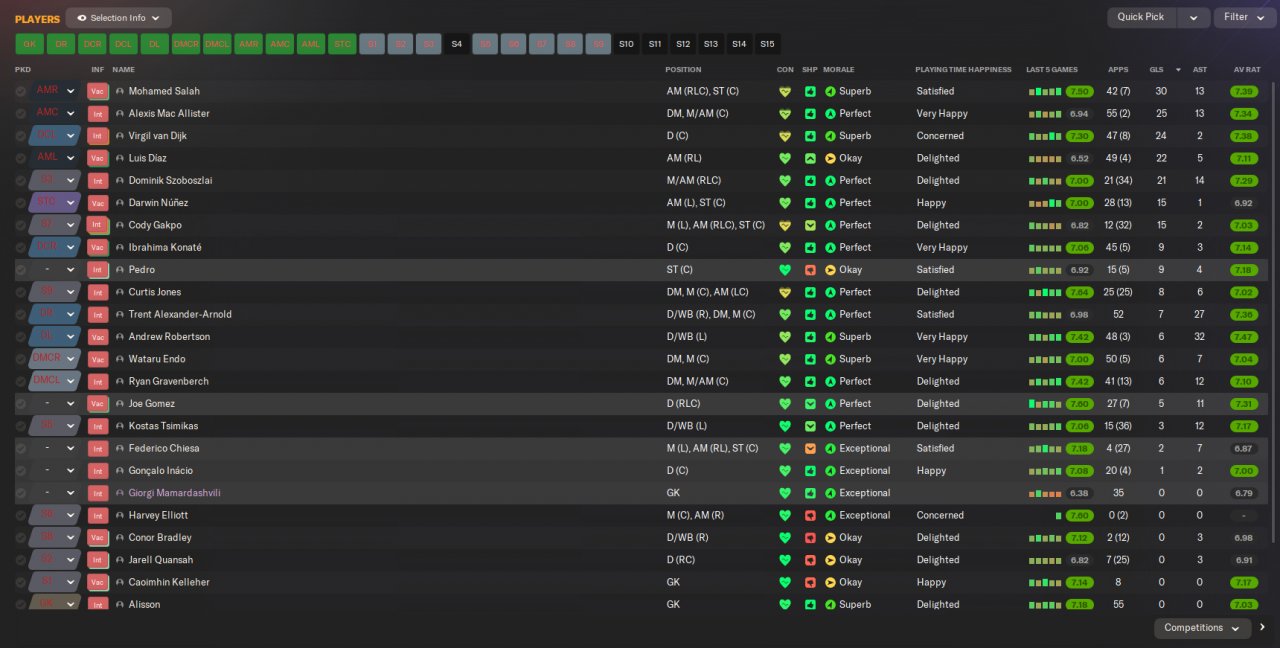This screenshot has width=1280, height=648.
Task: Click Salah's last 5 games form bars
Action: coord(1045,91)
